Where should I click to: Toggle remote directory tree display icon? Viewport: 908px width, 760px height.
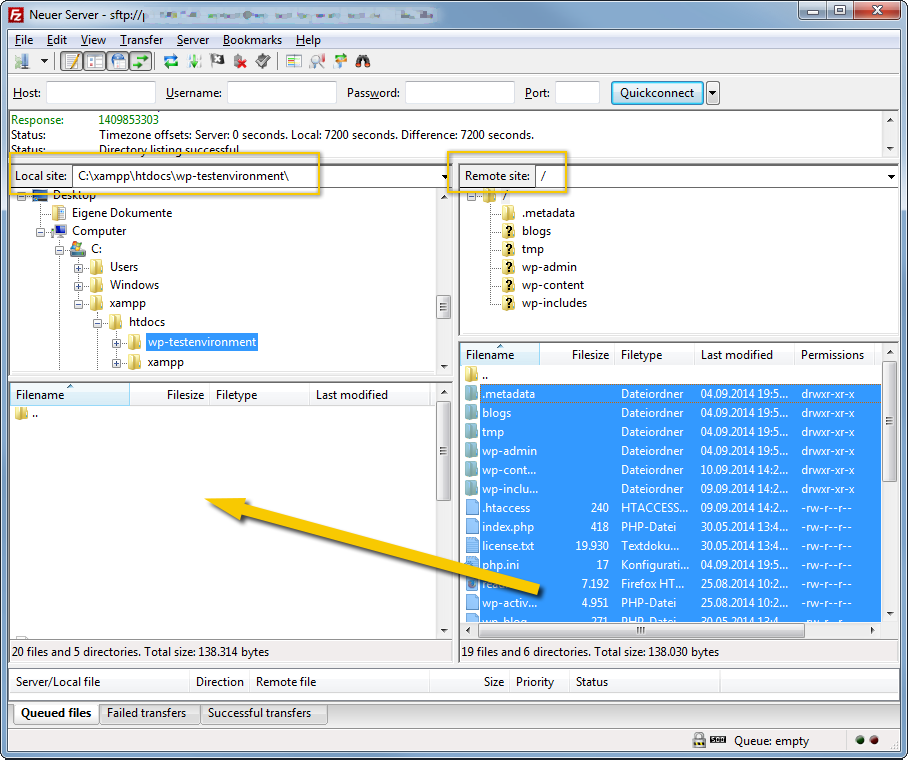[x=118, y=61]
